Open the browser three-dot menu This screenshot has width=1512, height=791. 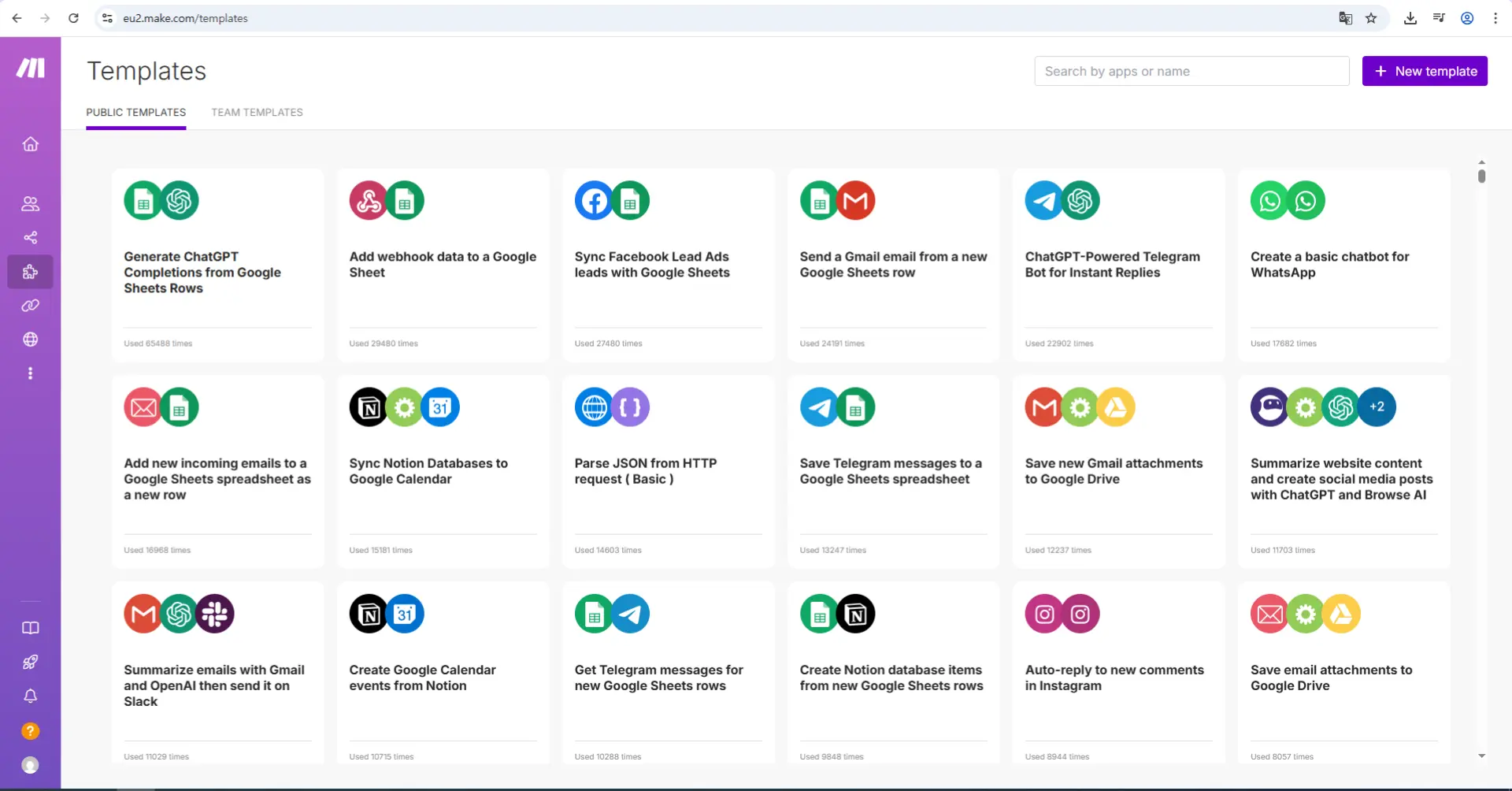pos(1495,18)
